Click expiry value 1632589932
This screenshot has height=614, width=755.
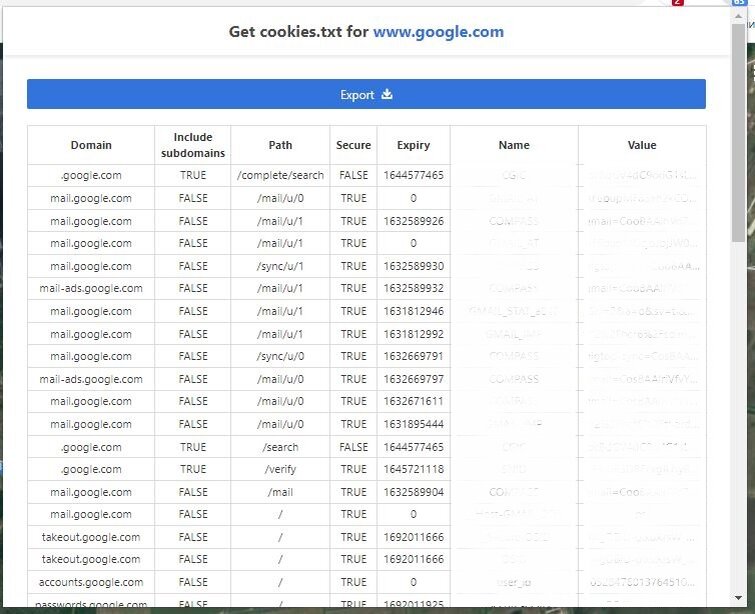pos(413,288)
